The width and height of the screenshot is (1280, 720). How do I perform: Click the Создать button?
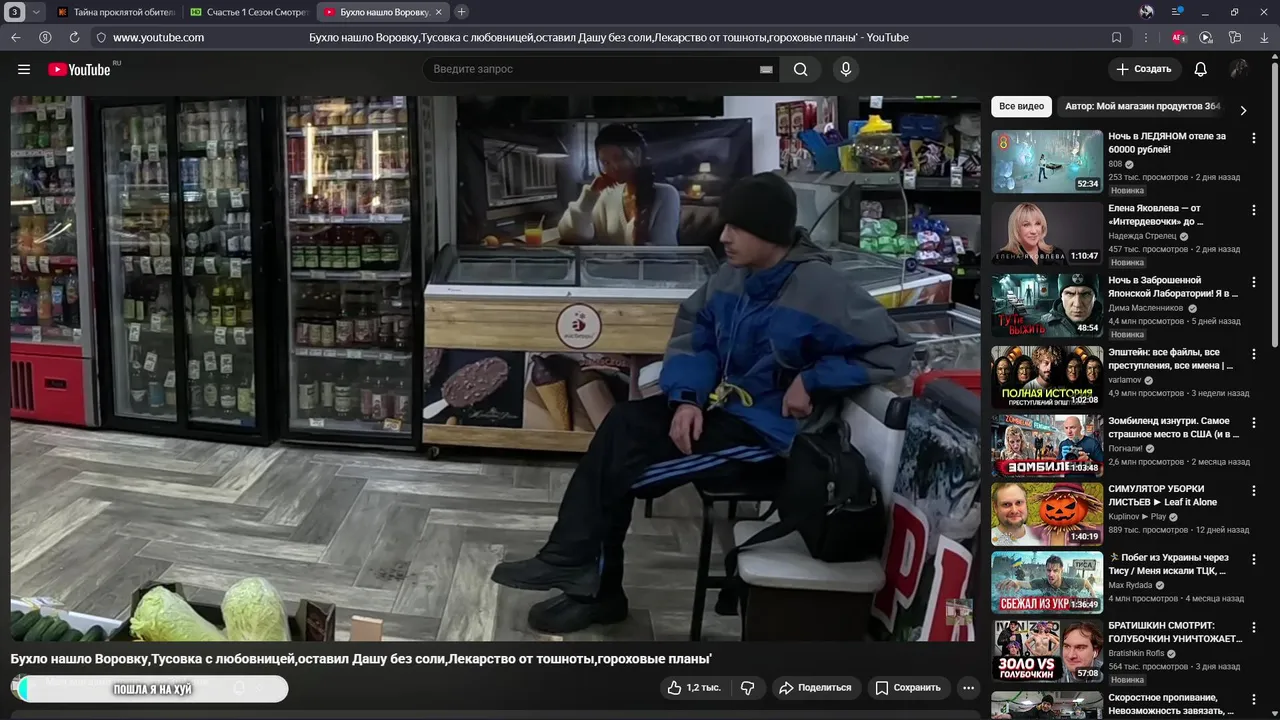[1144, 69]
